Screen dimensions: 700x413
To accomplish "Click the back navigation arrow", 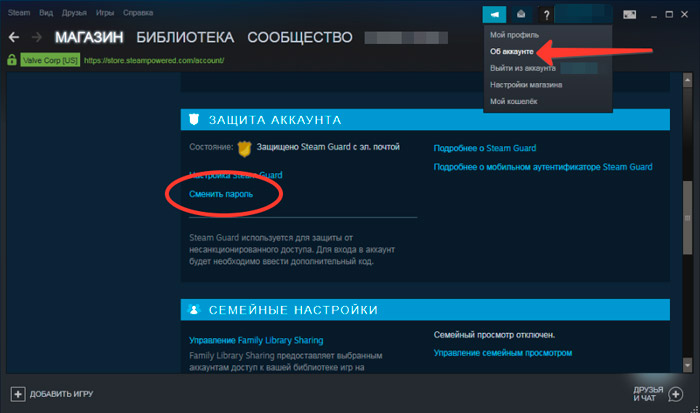I will pos(14,37).
